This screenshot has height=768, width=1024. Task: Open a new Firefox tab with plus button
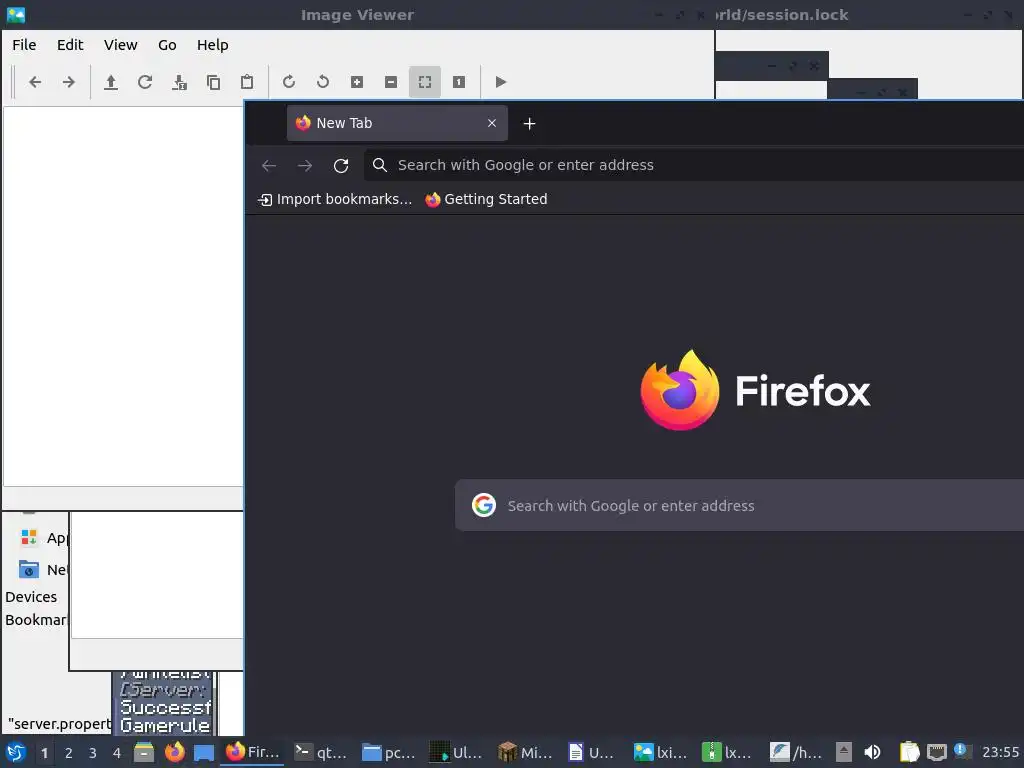(530, 123)
